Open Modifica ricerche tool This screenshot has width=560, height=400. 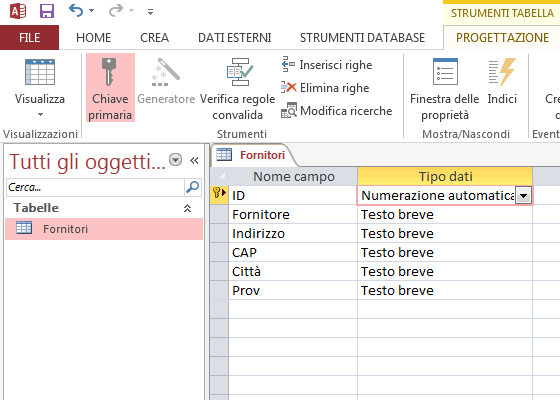(336, 111)
